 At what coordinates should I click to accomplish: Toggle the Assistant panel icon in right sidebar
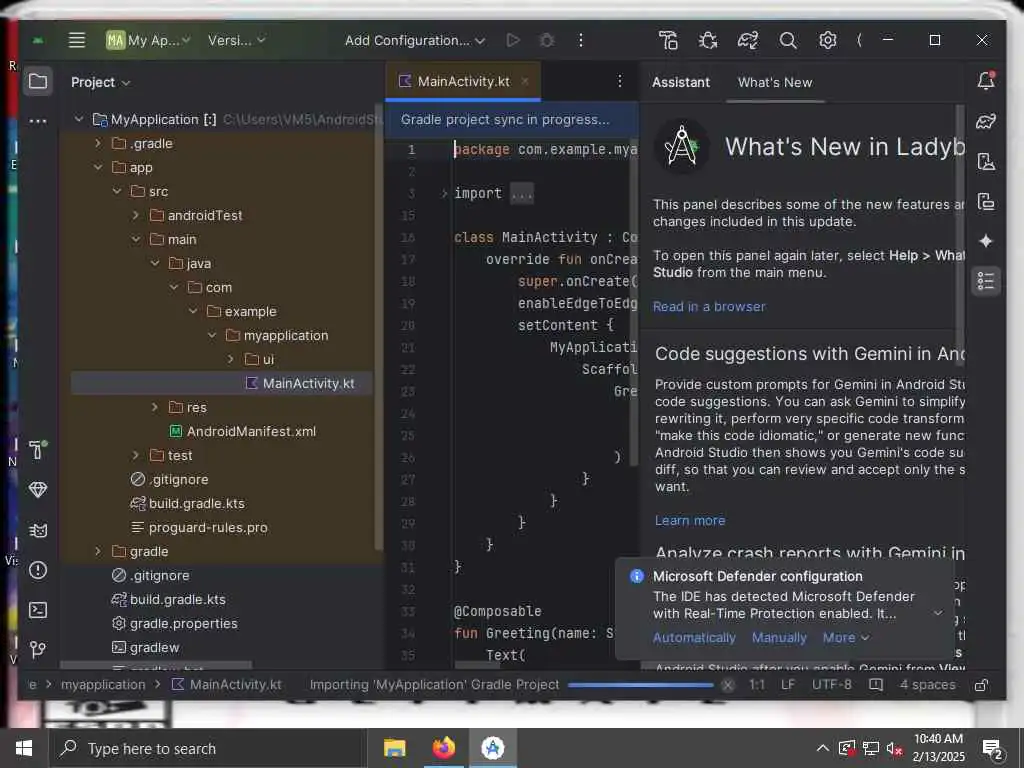coord(986,281)
